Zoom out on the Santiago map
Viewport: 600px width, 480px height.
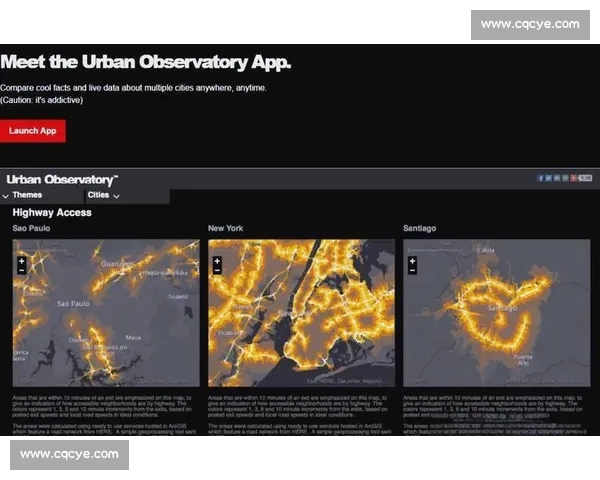click(412, 269)
